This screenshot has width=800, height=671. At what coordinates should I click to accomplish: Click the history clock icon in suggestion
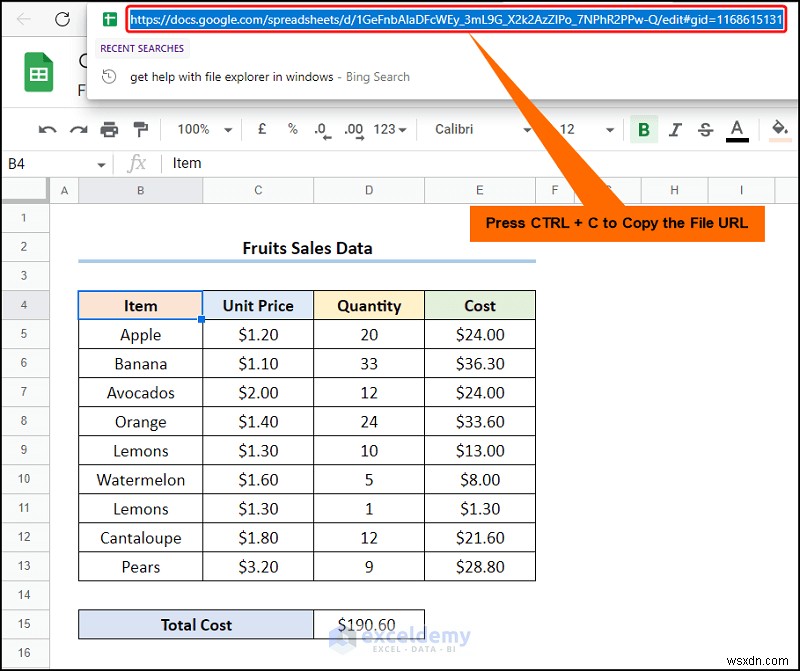click(109, 77)
